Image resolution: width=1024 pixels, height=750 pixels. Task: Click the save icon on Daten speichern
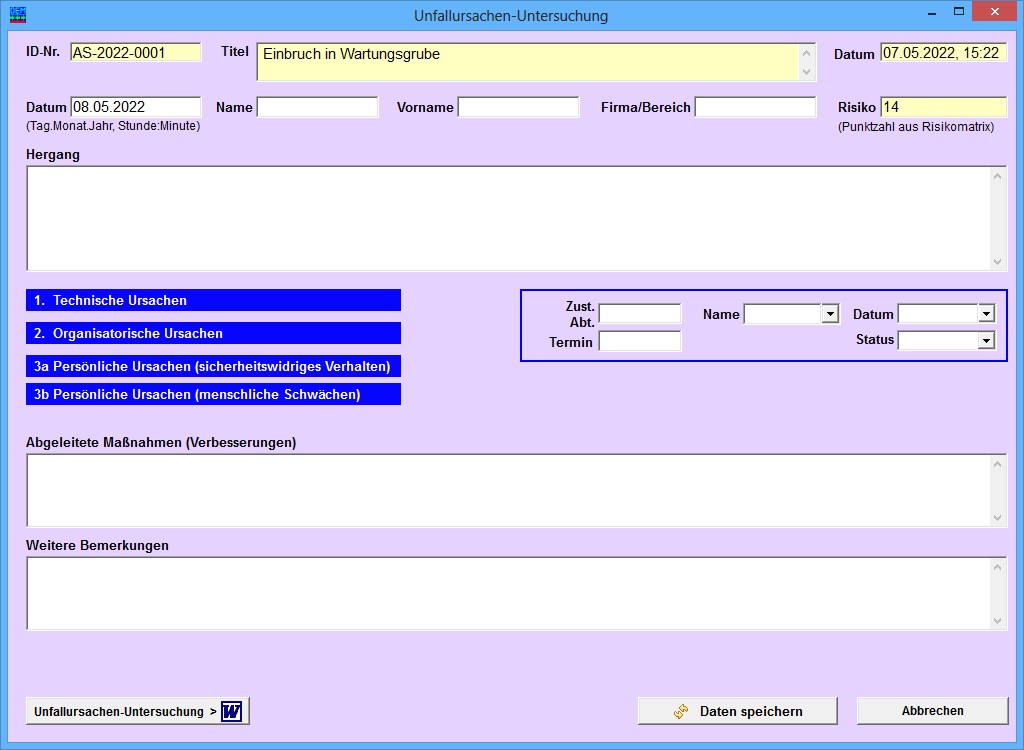click(x=680, y=711)
